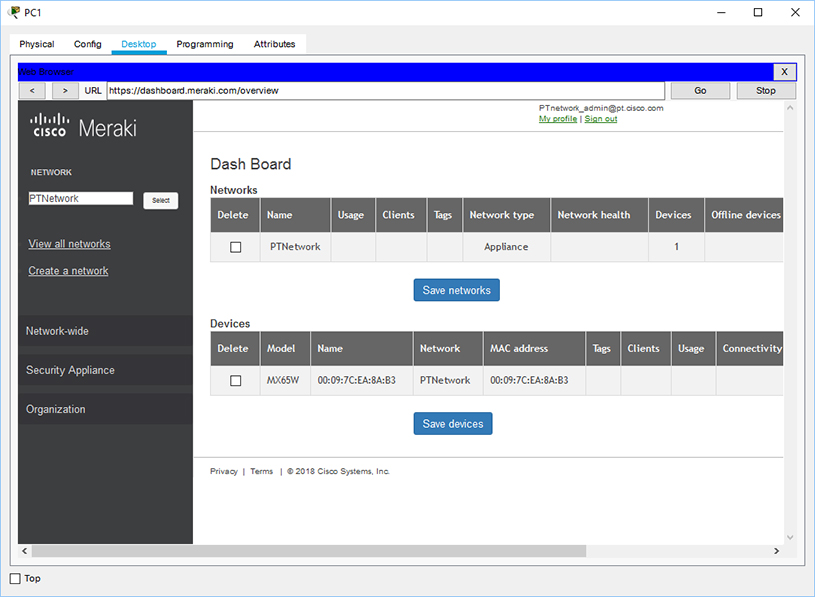The height and width of the screenshot is (597, 815).
Task: Click the Offline devices column header
Action: point(744,215)
